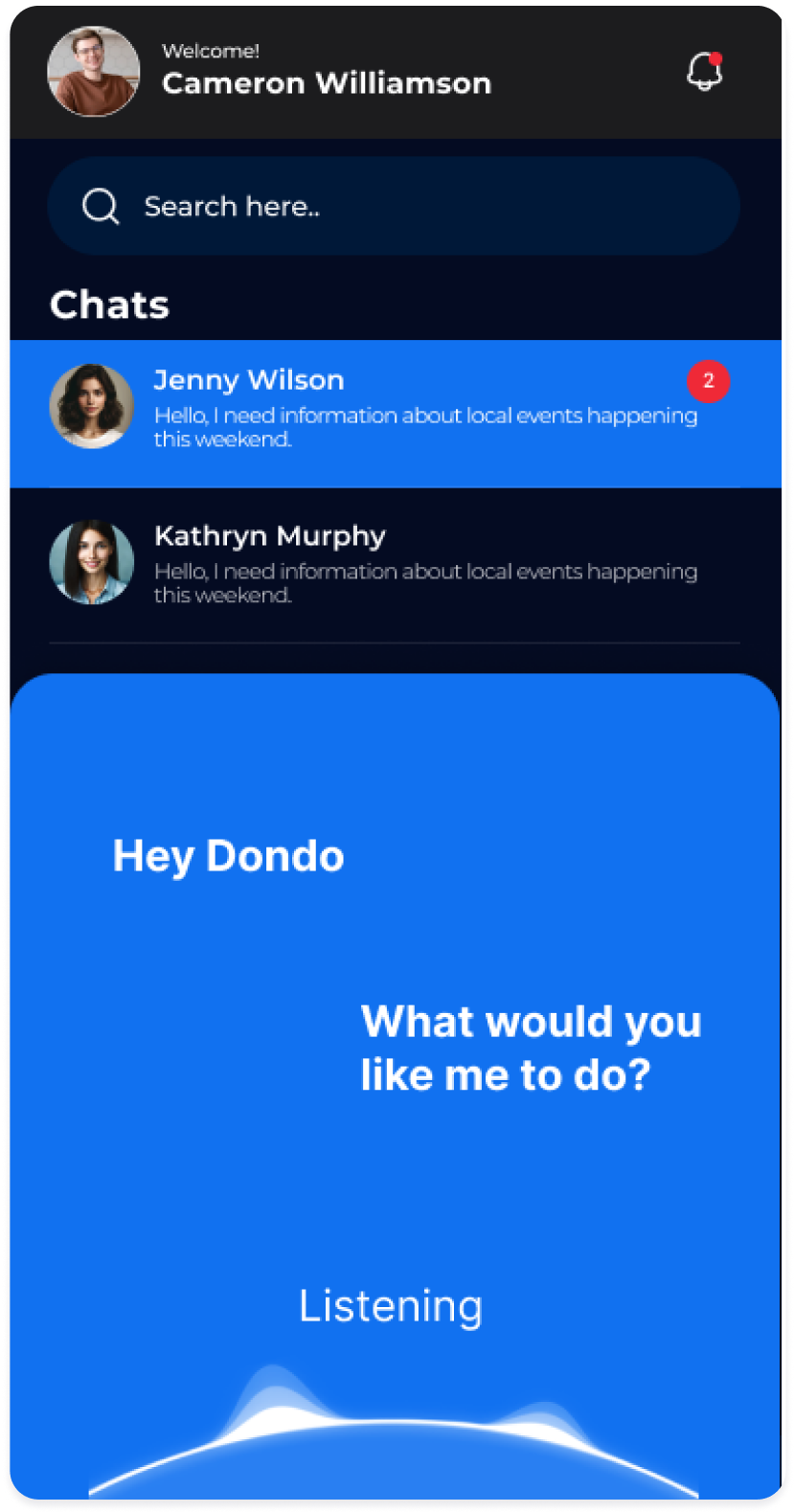Select the Chats section heading
The width and height of the screenshot is (794, 1512).
pos(109,305)
